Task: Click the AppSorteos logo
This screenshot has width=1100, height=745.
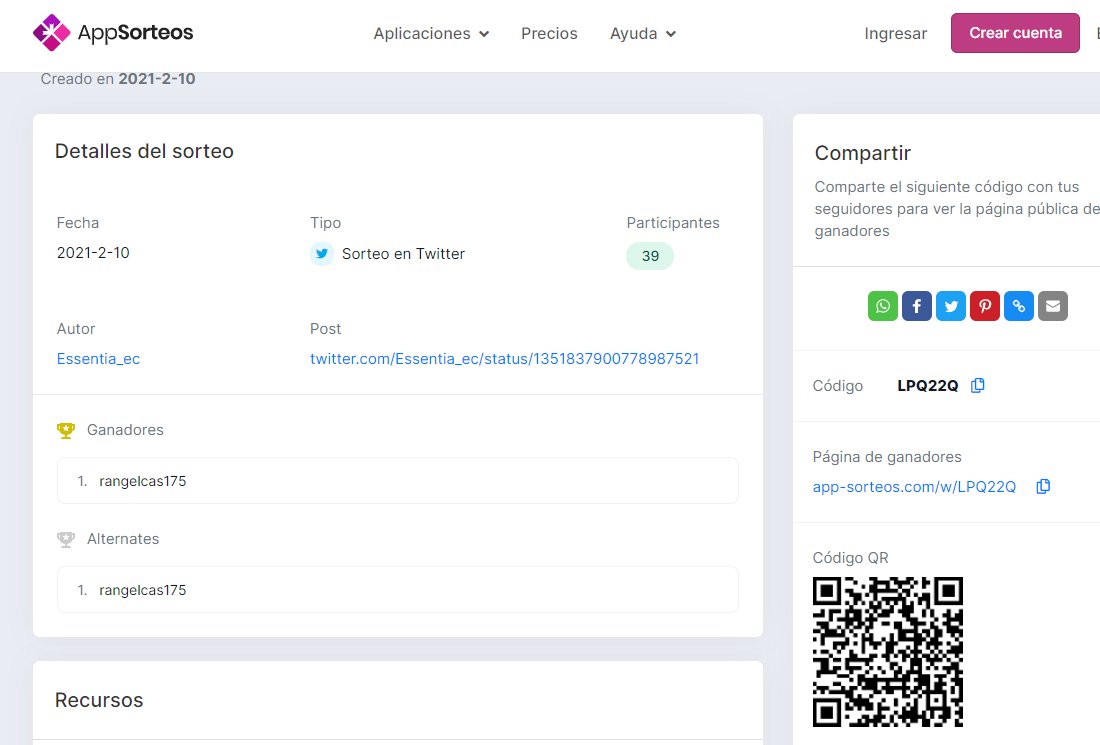Action: coord(112,32)
